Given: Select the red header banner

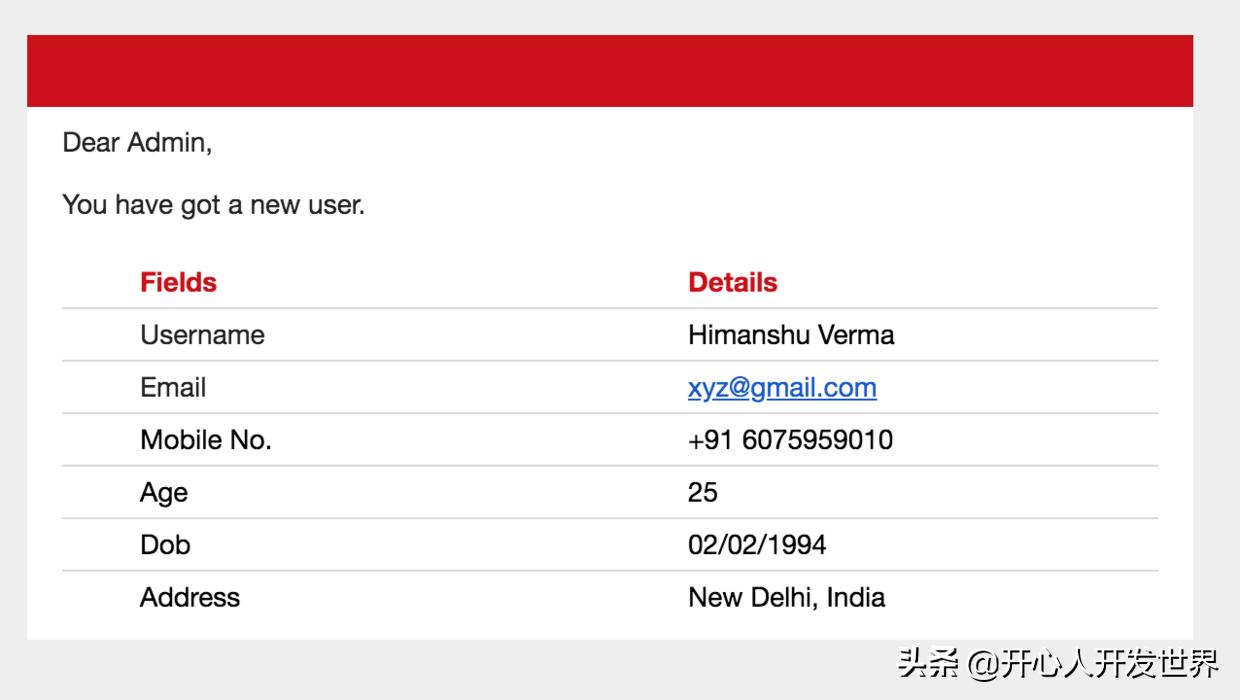Looking at the screenshot, I should (x=610, y=70).
